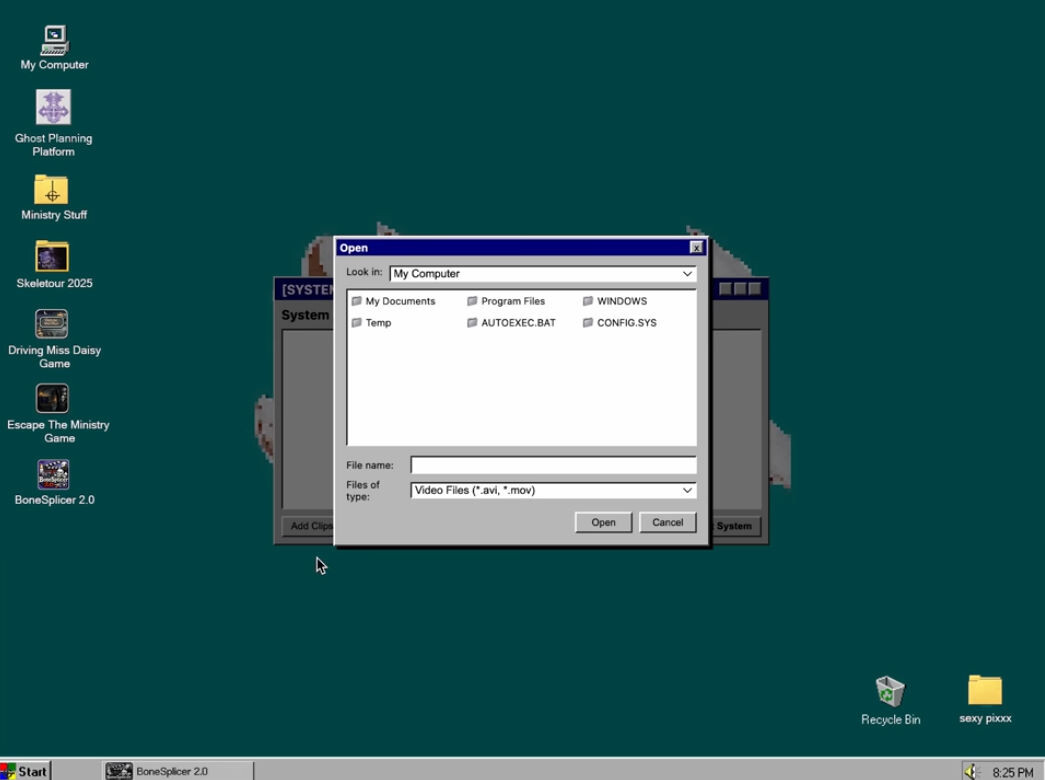1045x780 pixels.
Task: Open the My Computer desktop icon
Action: click(x=54, y=47)
